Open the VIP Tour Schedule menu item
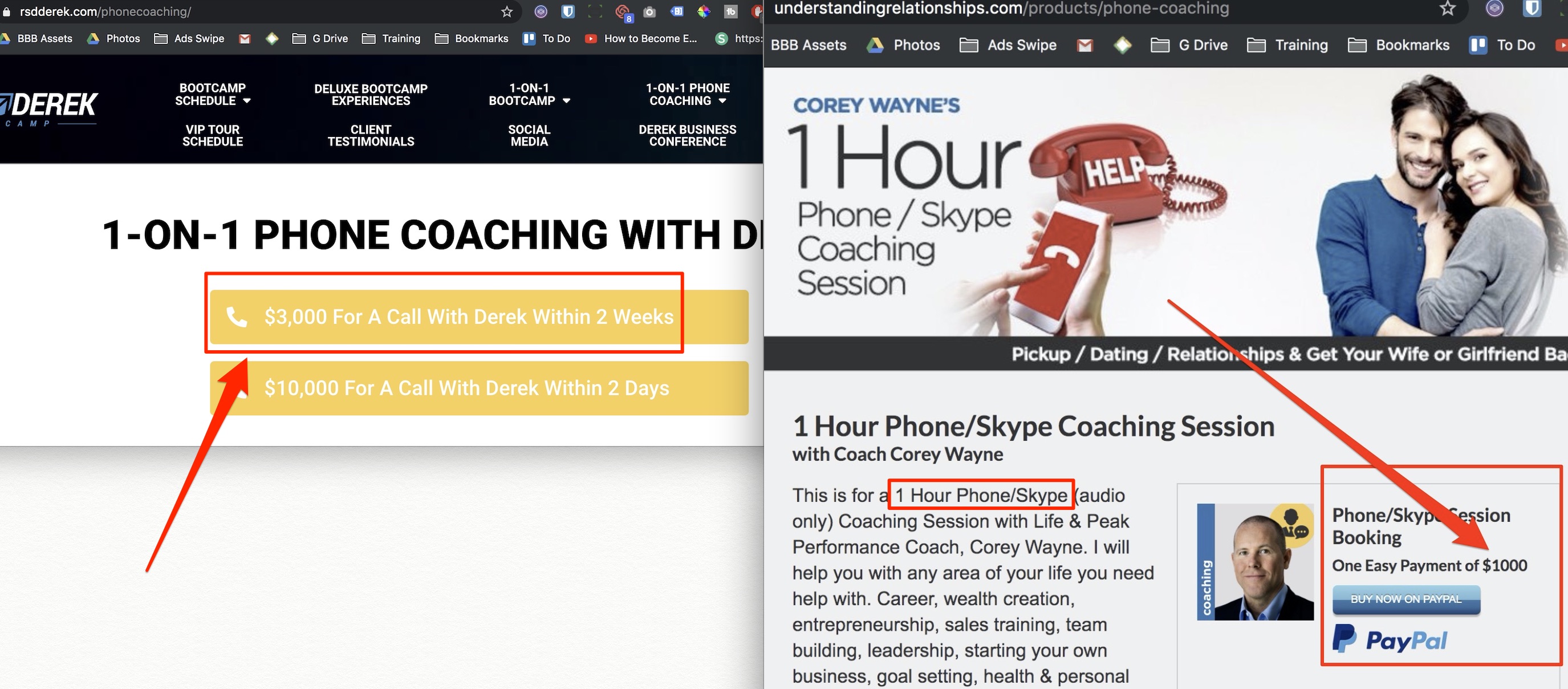 (x=213, y=135)
